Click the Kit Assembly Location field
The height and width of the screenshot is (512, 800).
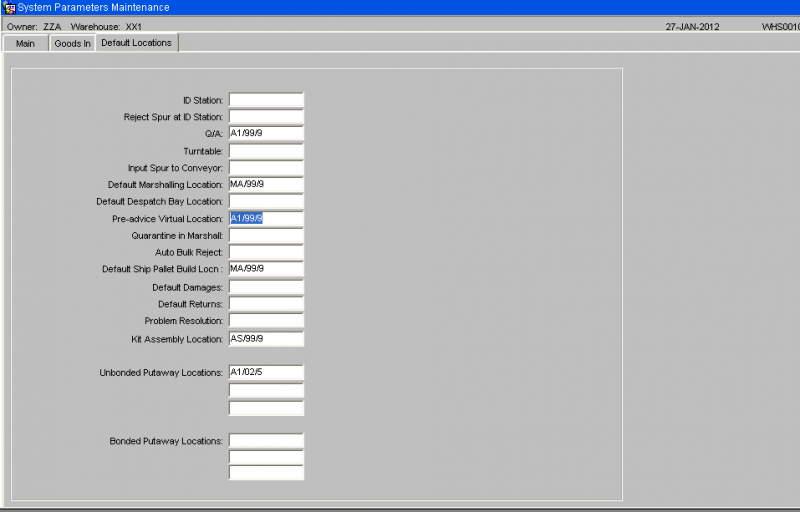click(266, 339)
